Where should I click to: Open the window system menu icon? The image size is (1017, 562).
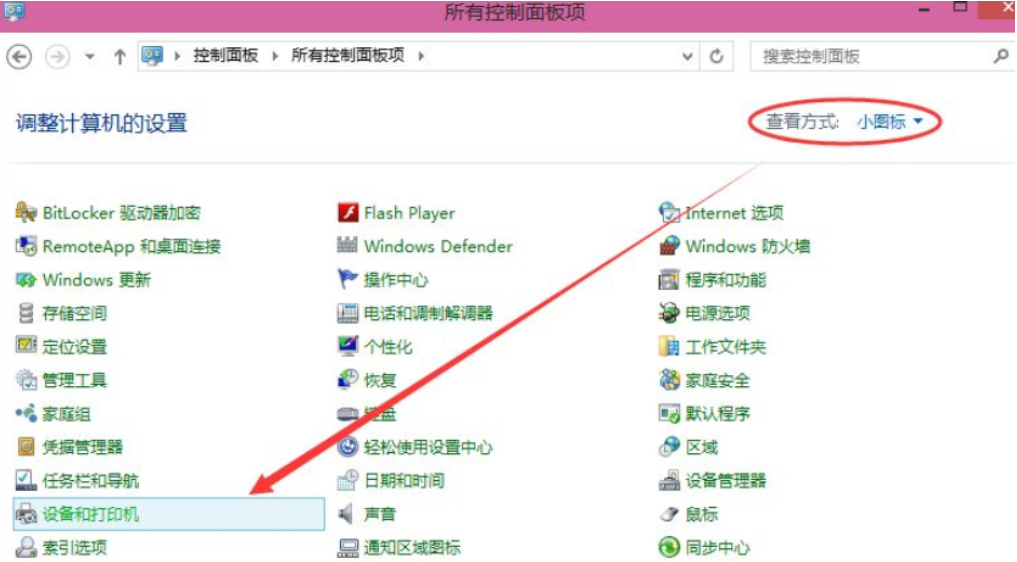14,11
